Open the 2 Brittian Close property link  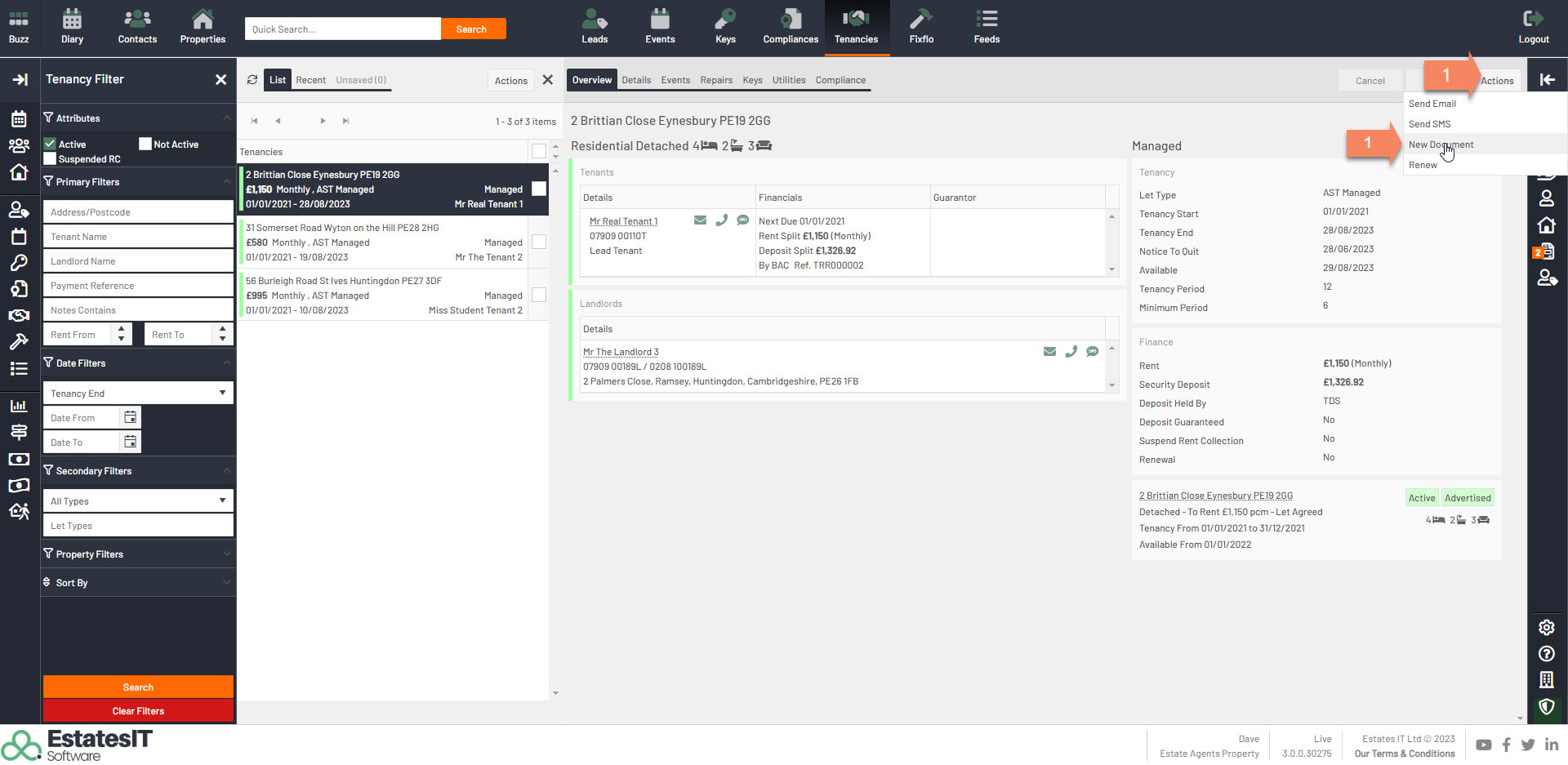coord(1215,496)
